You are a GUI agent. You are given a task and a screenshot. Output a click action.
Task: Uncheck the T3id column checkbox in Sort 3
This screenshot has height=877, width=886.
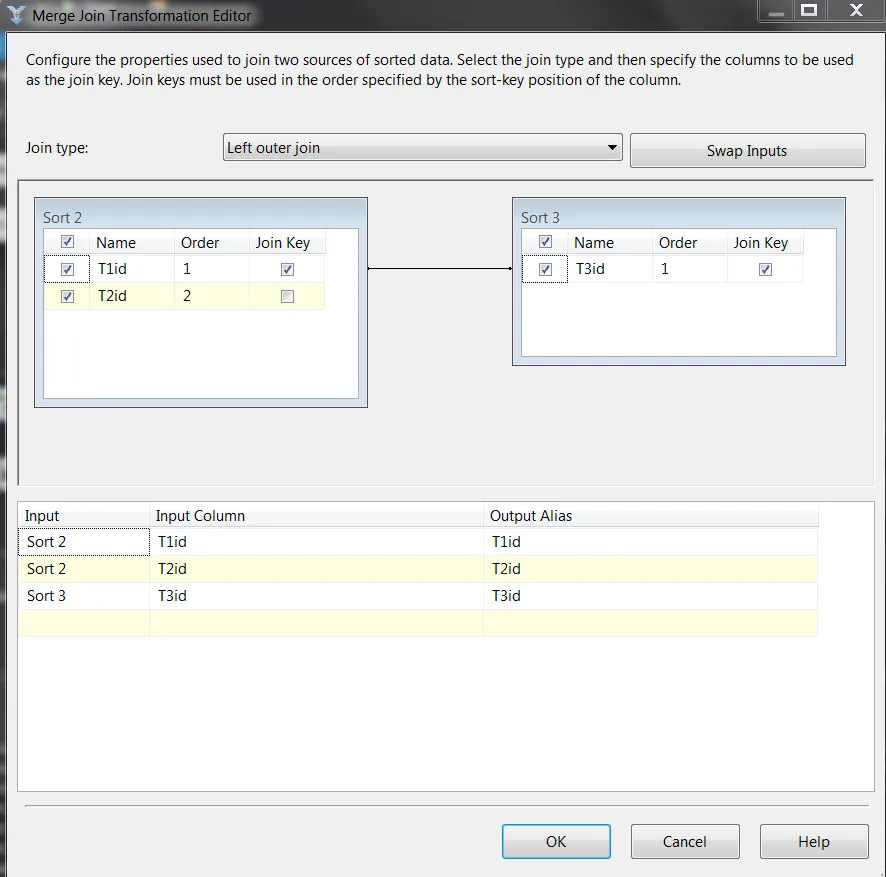click(x=545, y=269)
